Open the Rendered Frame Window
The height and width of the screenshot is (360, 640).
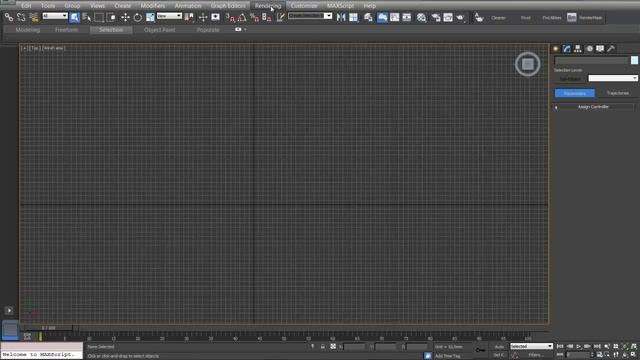coord(448,17)
